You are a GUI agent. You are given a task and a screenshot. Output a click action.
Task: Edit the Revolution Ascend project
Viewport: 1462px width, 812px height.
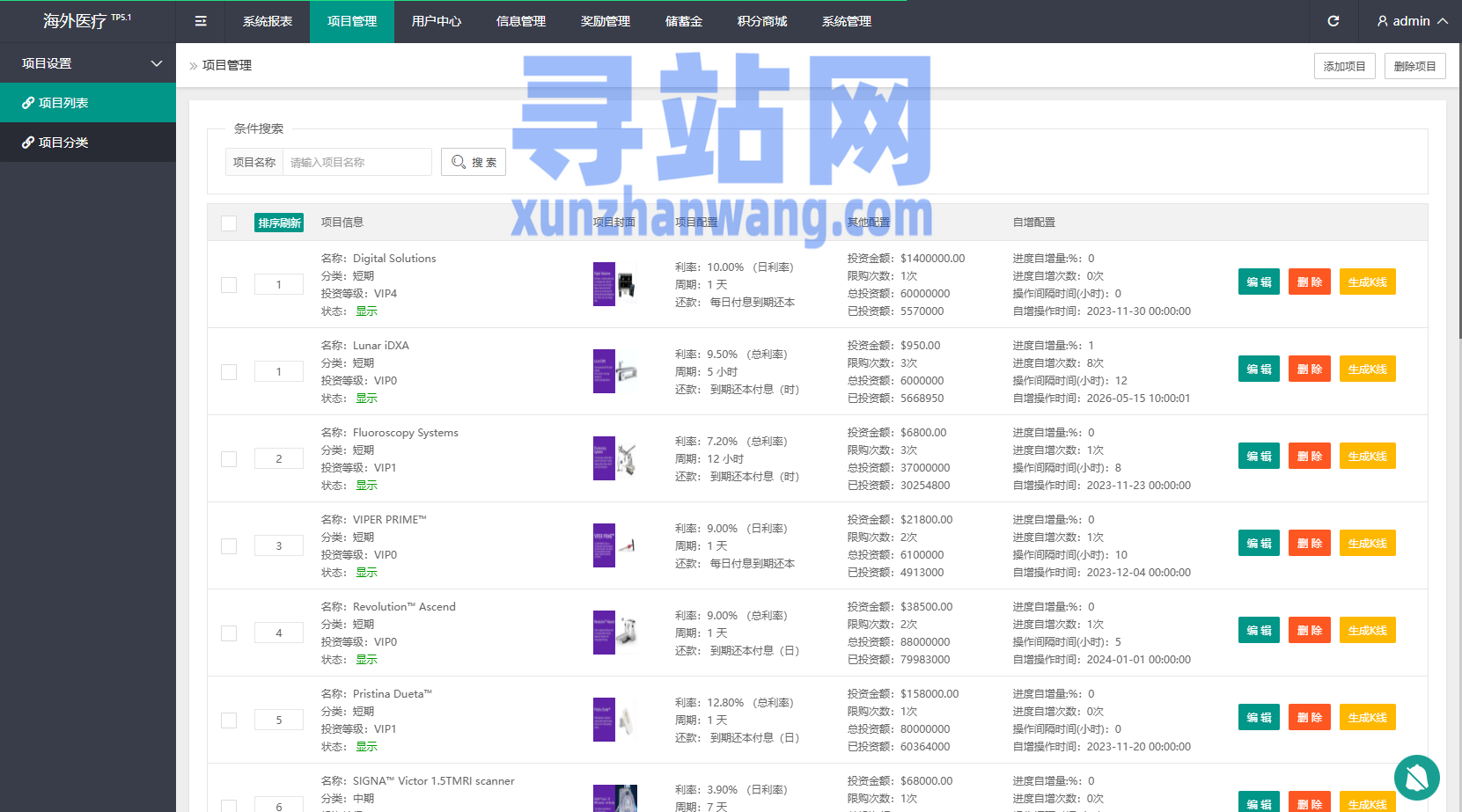1259,630
